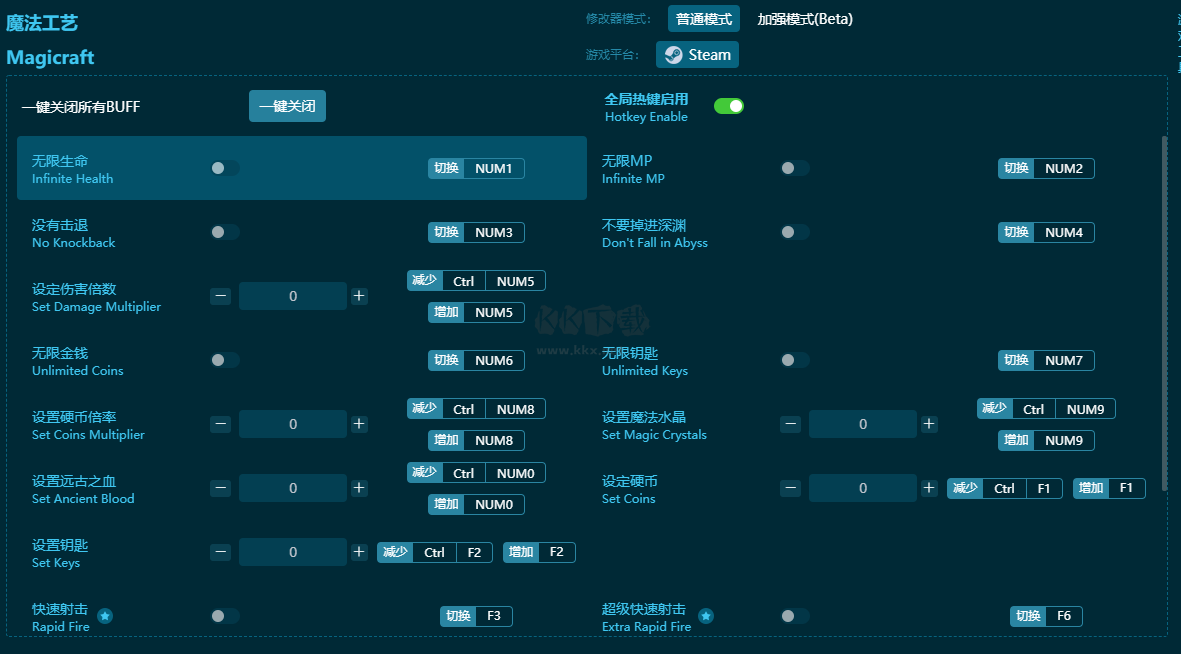This screenshot has width=1181, height=654.
Task: Click the star icon beside Rapid Fire
Action: click(105, 616)
